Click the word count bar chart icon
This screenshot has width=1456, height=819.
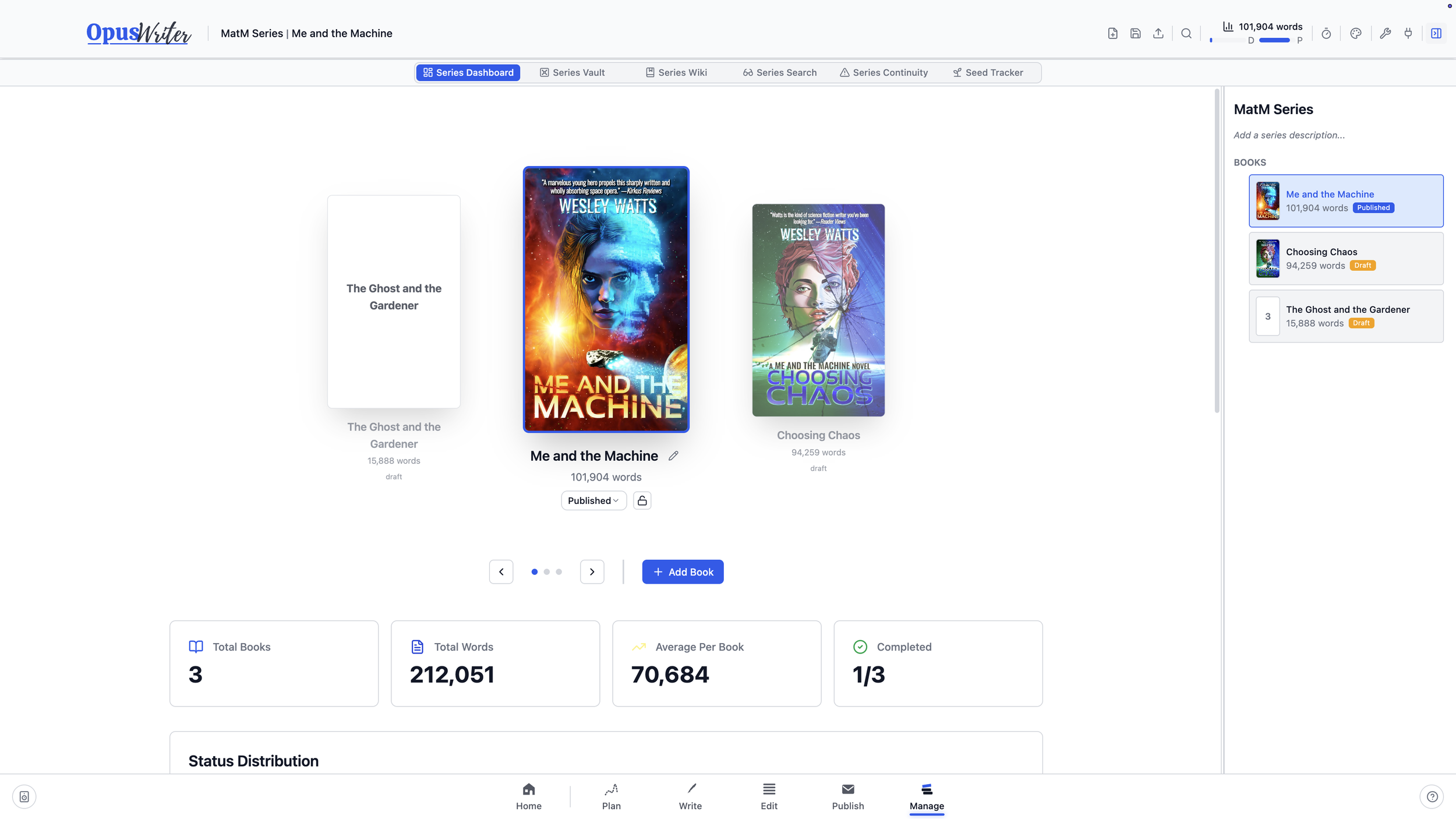[1228, 26]
